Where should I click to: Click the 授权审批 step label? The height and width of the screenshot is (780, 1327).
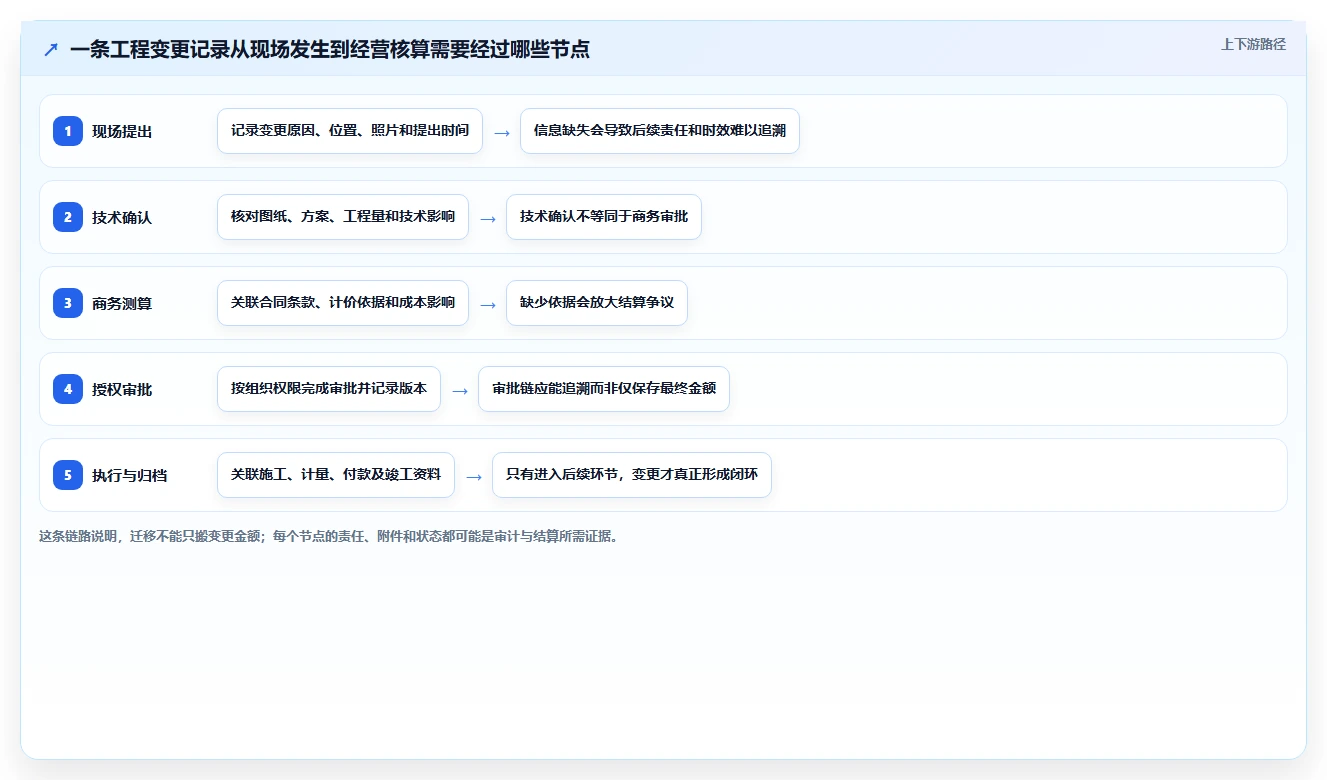click(122, 389)
